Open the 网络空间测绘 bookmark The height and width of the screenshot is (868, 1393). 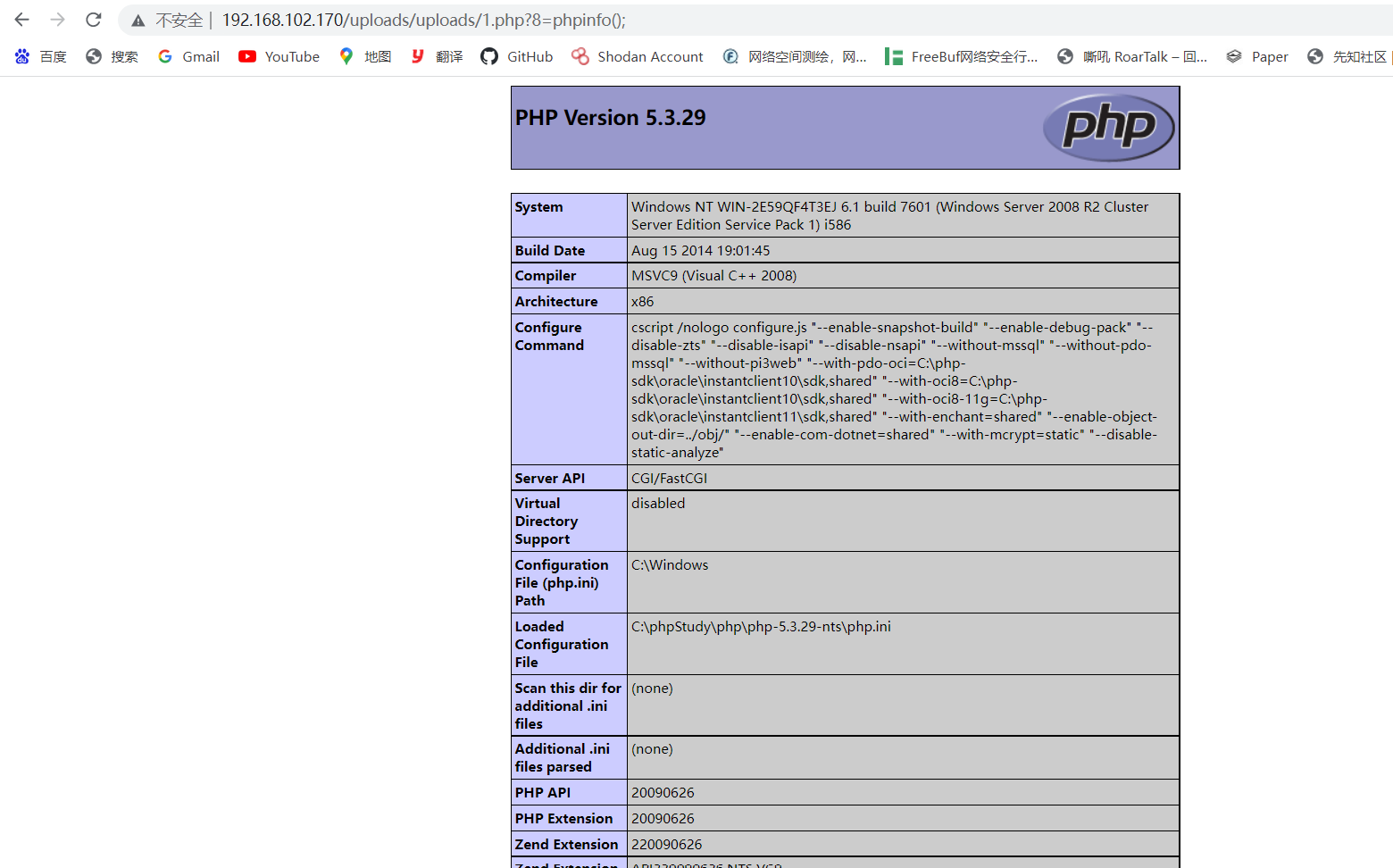[795, 56]
